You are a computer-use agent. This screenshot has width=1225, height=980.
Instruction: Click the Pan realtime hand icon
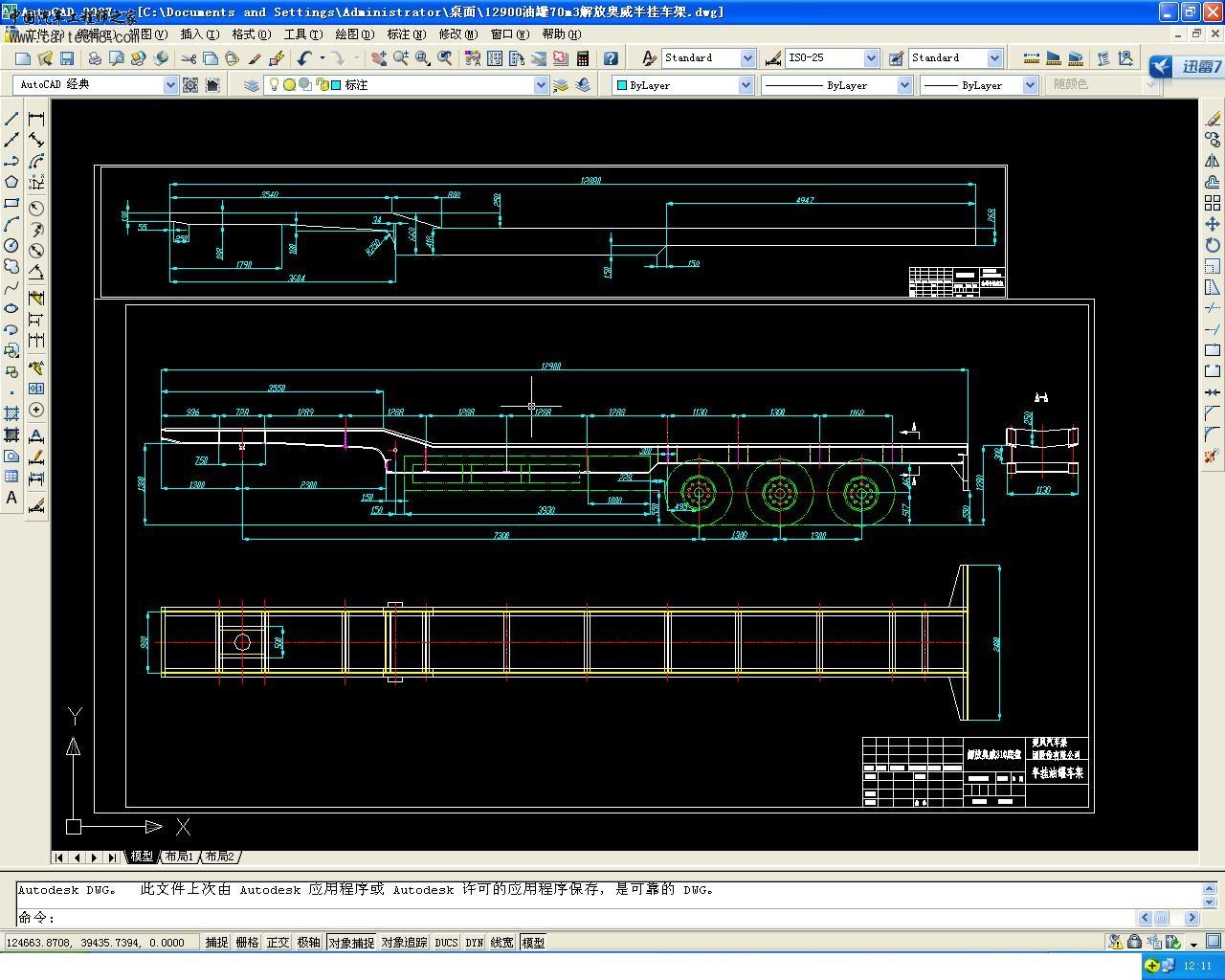(379, 58)
